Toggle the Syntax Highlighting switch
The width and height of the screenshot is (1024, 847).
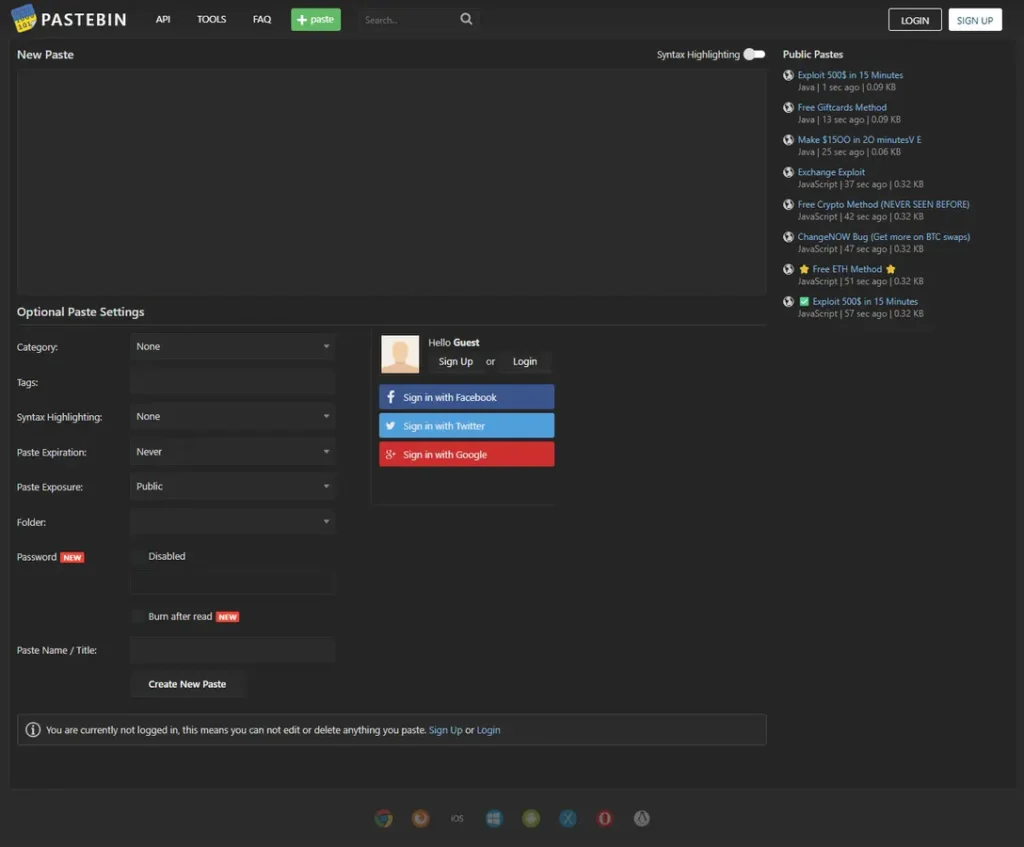coord(754,54)
